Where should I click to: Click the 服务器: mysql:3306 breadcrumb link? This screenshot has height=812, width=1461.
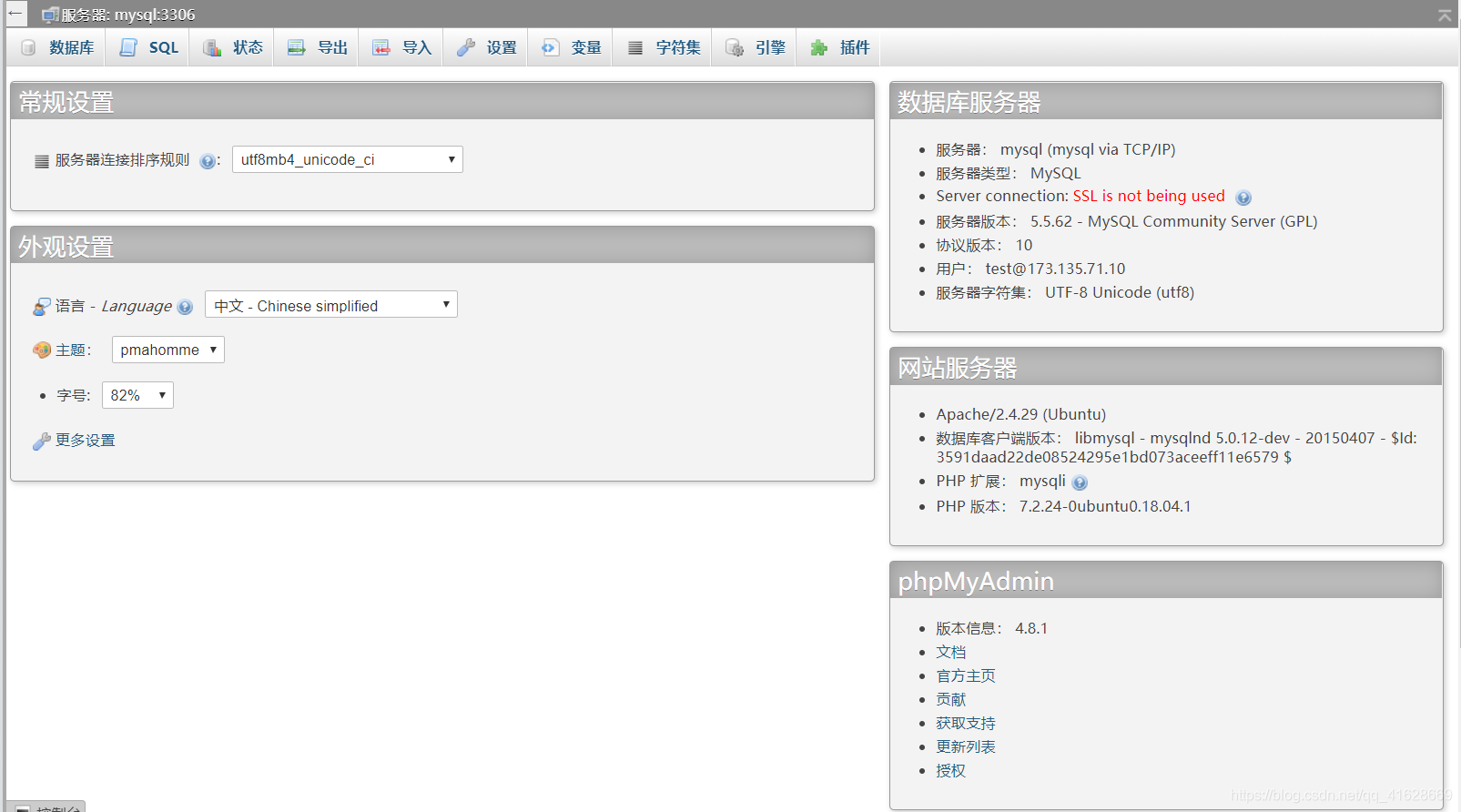[127, 15]
